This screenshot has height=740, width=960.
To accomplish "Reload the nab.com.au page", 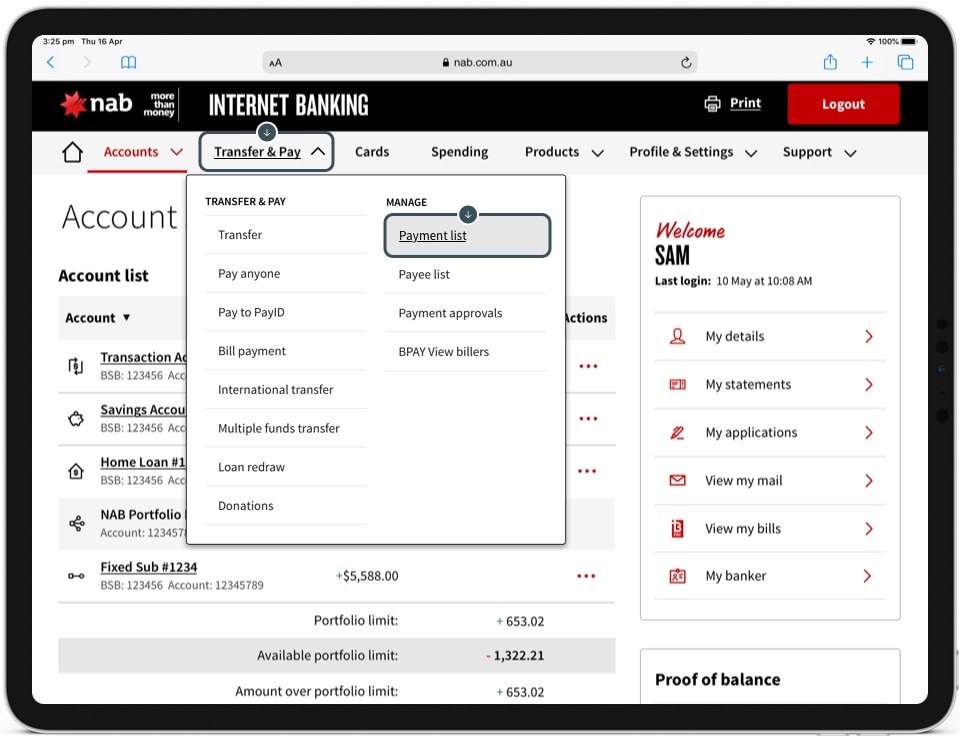I will pyautogui.click(x=686, y=62).
